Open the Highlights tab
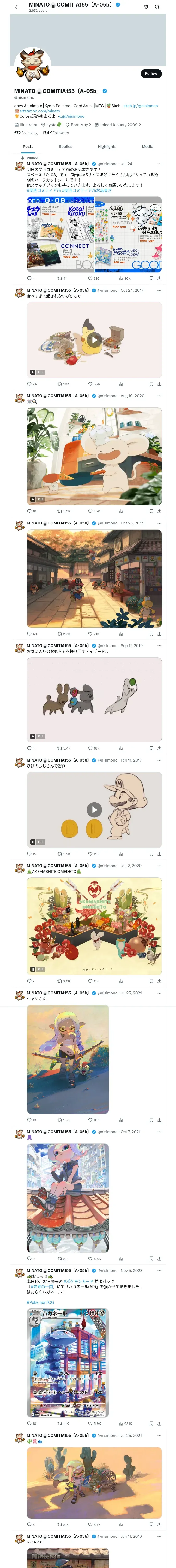Viewport: 176px width, 1568px height. [x=107, y=147]
